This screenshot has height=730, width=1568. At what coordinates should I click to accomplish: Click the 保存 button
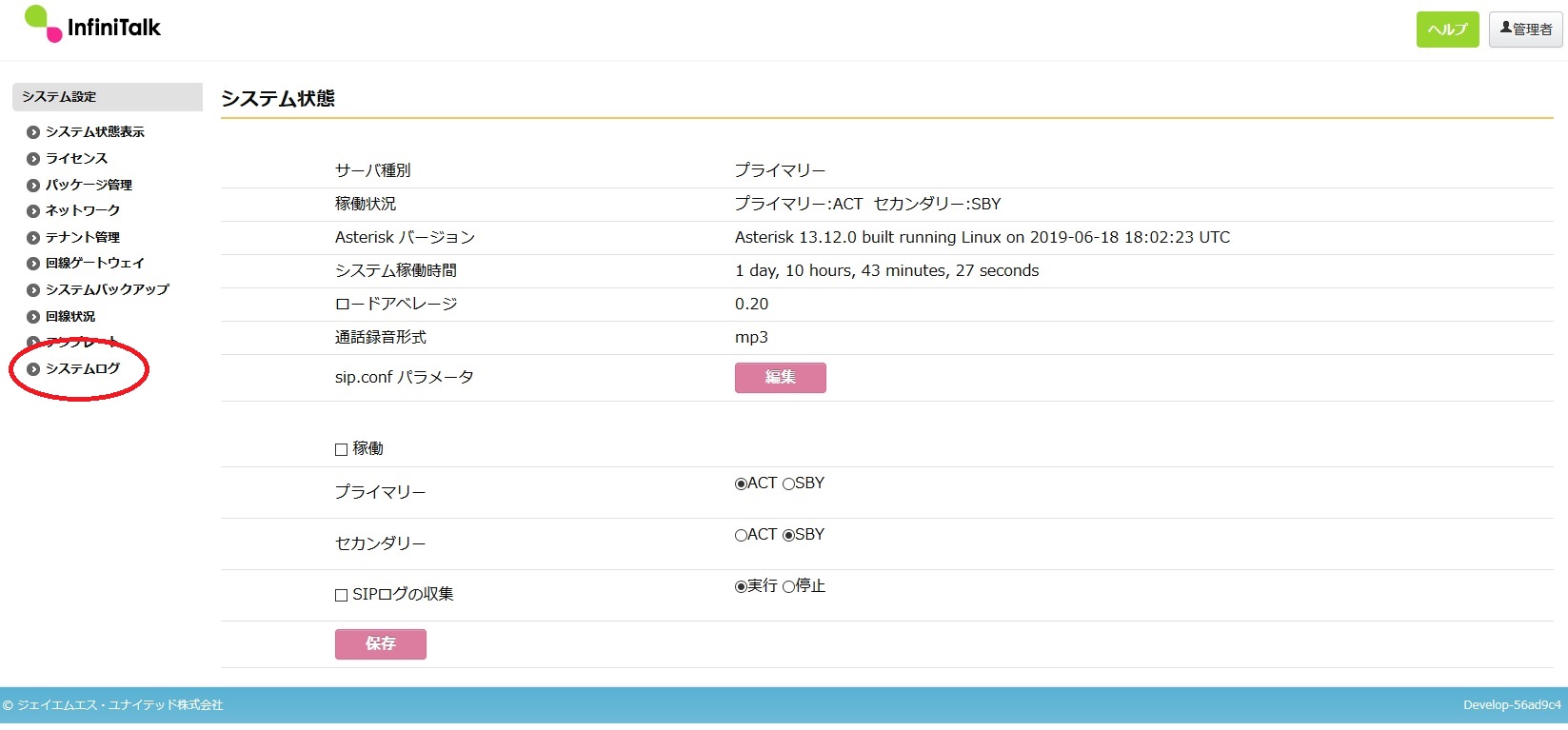point(381,644)
